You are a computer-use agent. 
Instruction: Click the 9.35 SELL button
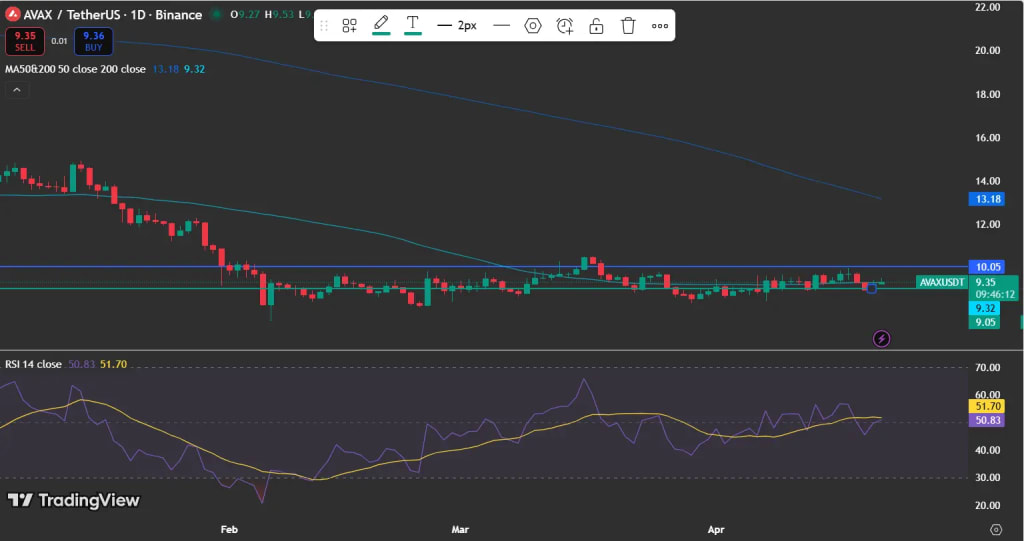pos(25,41)
